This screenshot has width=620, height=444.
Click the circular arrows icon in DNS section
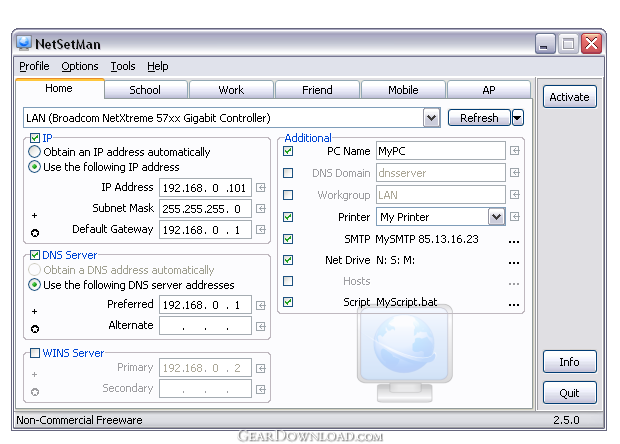tap(35, 329)
